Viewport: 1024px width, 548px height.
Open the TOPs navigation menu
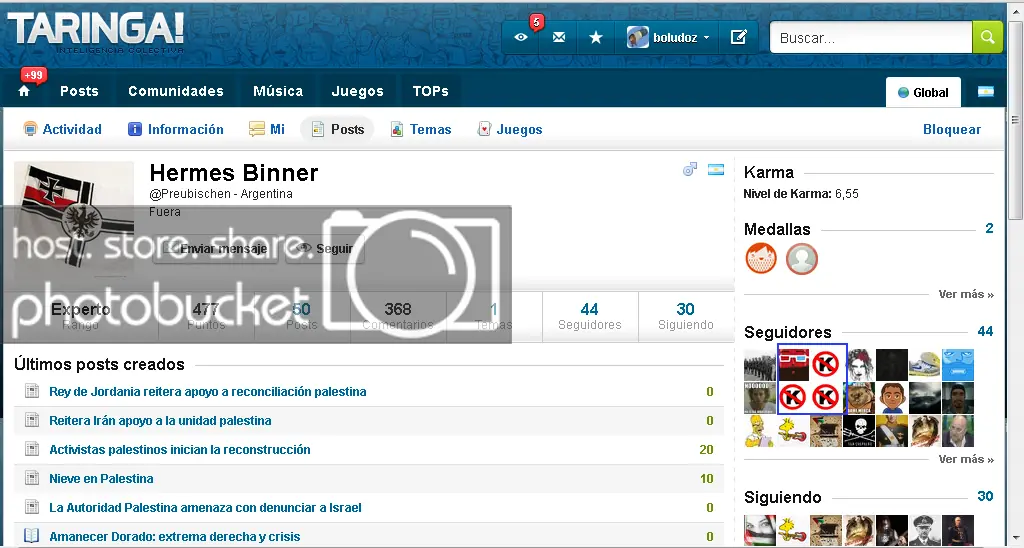(430, 91)
